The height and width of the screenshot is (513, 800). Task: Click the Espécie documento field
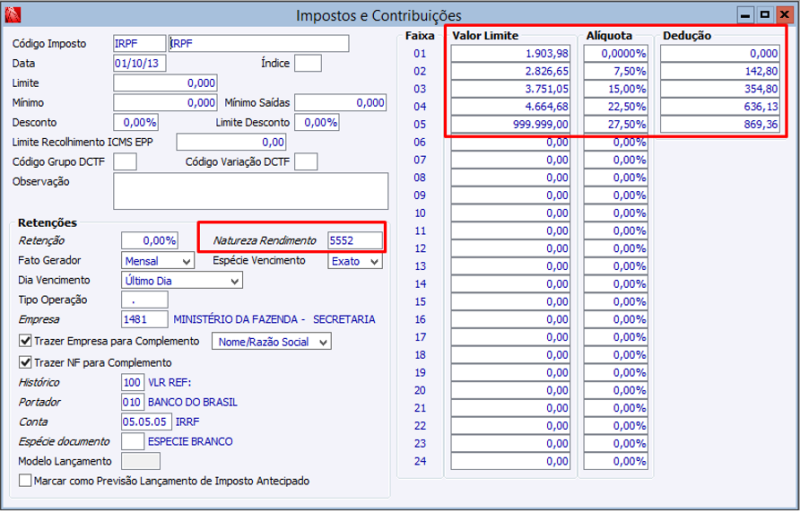[x=133, y=442]
